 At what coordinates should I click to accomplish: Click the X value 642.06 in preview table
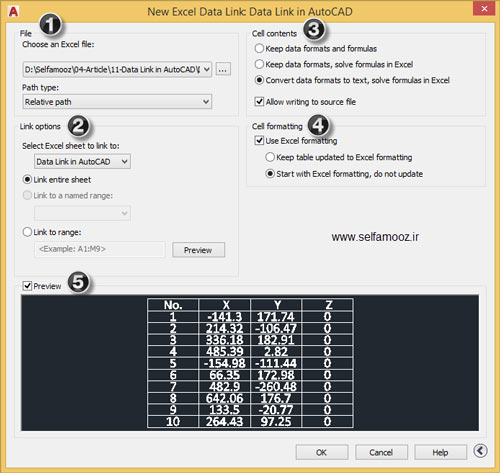[224, 398]
